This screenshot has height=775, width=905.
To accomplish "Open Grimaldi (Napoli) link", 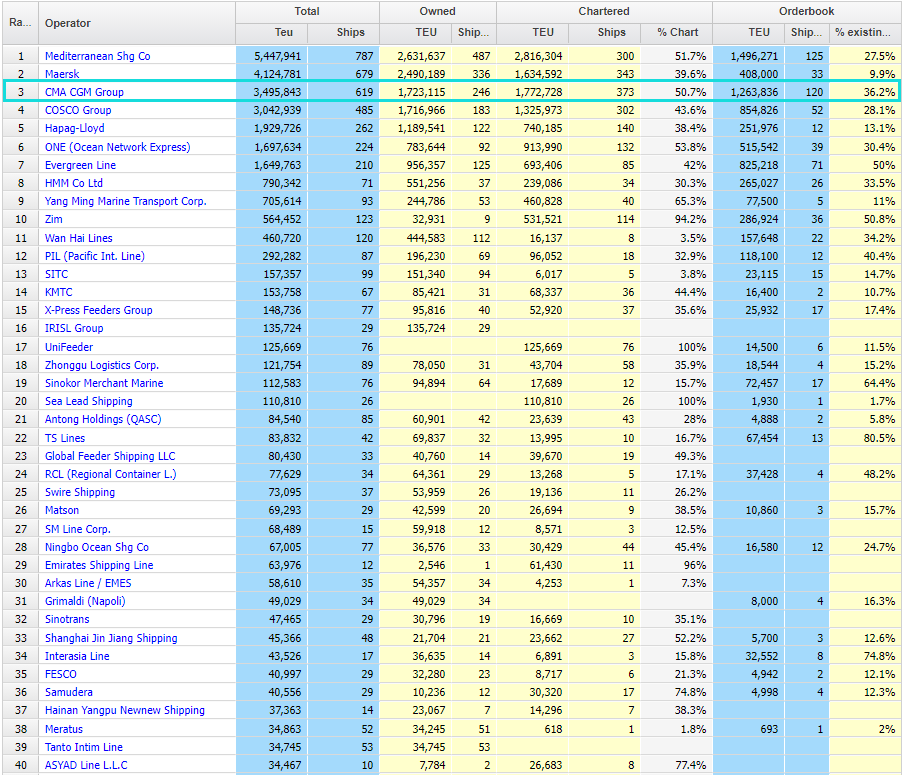I will pos(85,601).
